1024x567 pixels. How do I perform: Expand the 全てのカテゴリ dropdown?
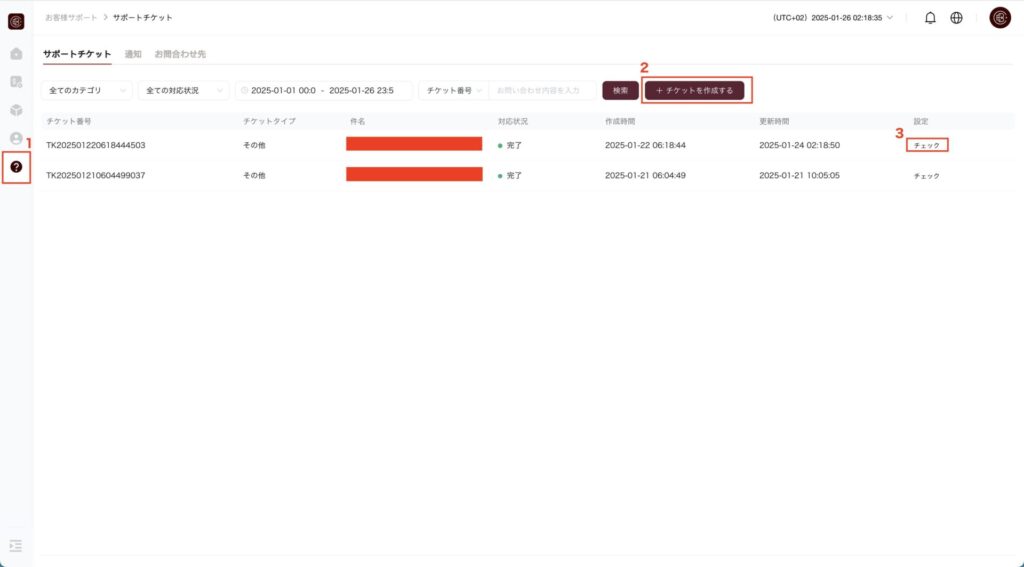click(x=87, y=91)
